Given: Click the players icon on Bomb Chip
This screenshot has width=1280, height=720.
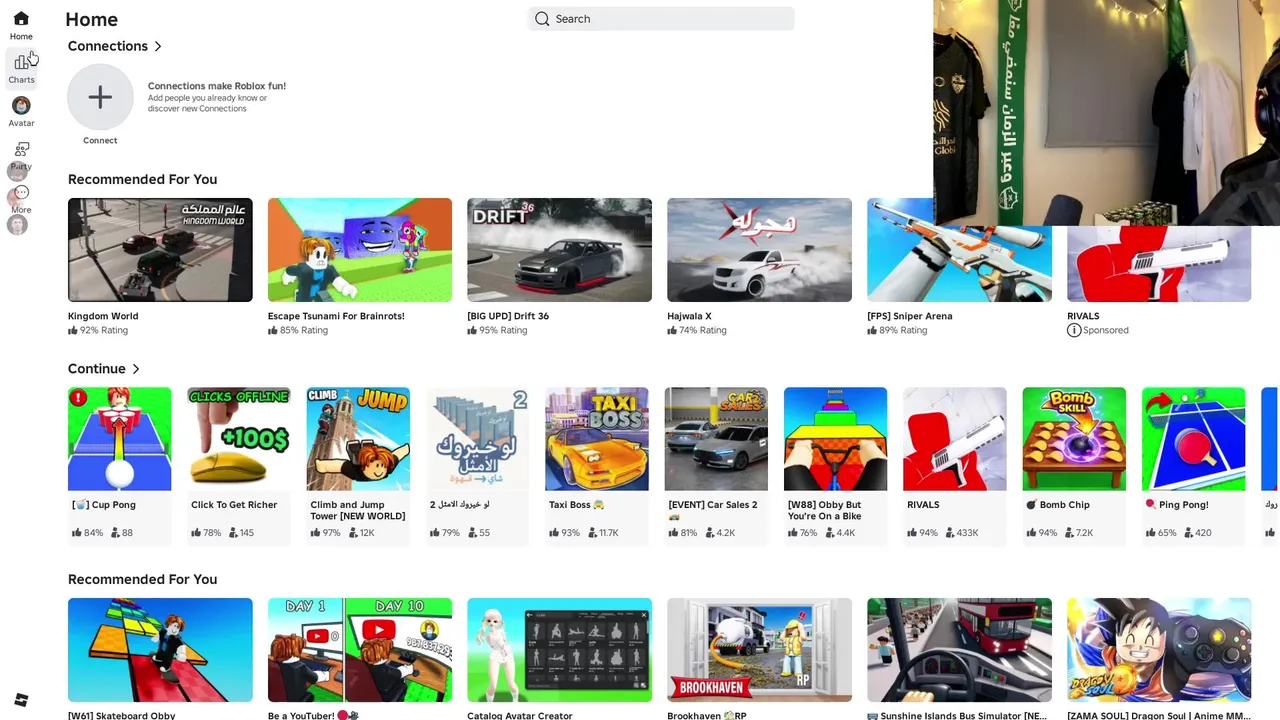Looking at the screenshot, I should (1068, 533).
